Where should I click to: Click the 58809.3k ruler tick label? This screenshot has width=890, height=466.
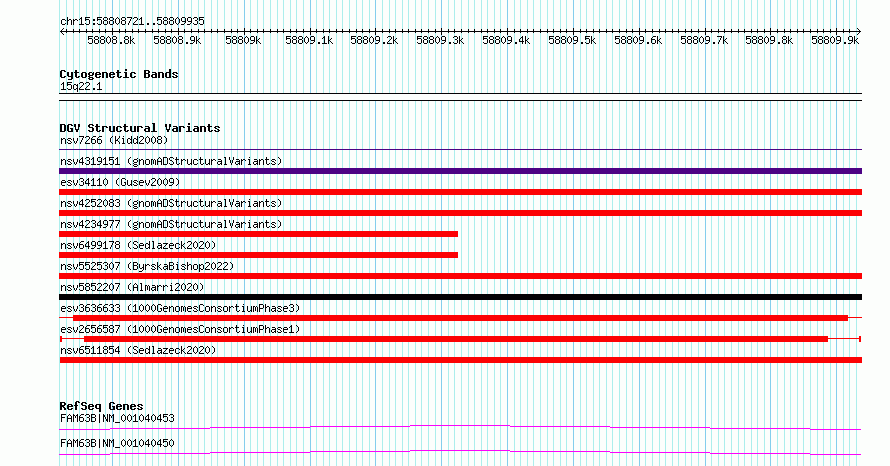point(440,40)
